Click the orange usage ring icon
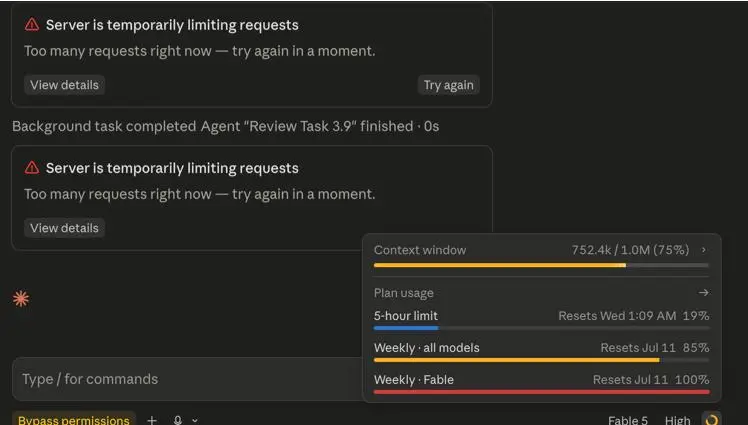This screenshot has height=425, width=748. (711, 419)
